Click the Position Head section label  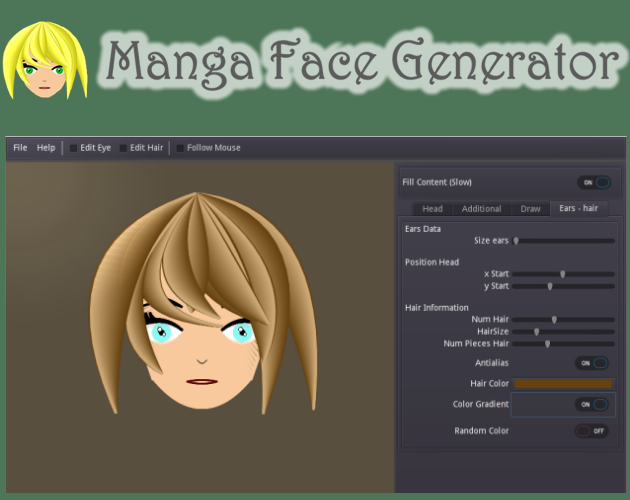click(432, 262)
